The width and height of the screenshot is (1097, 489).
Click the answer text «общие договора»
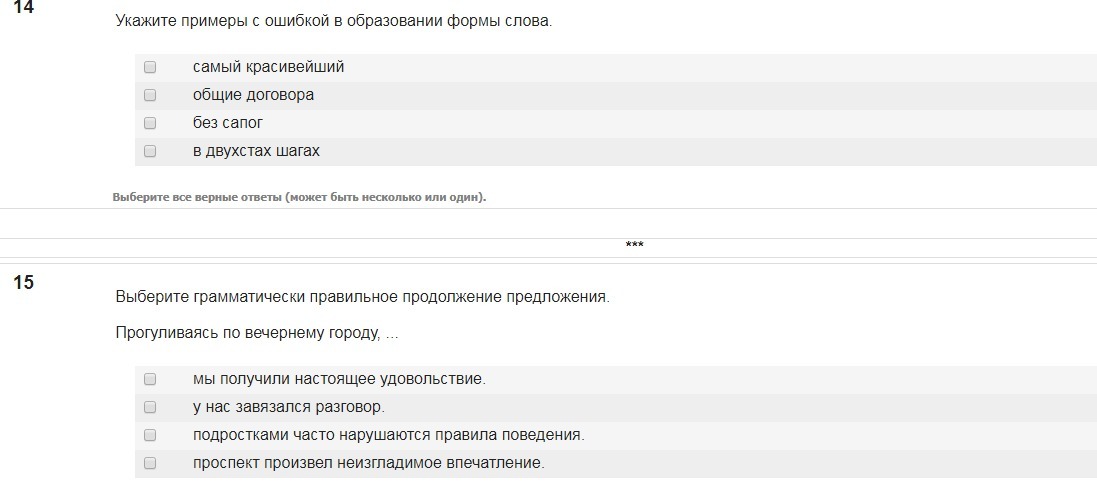pyautogui.click(x=253, y=95)
